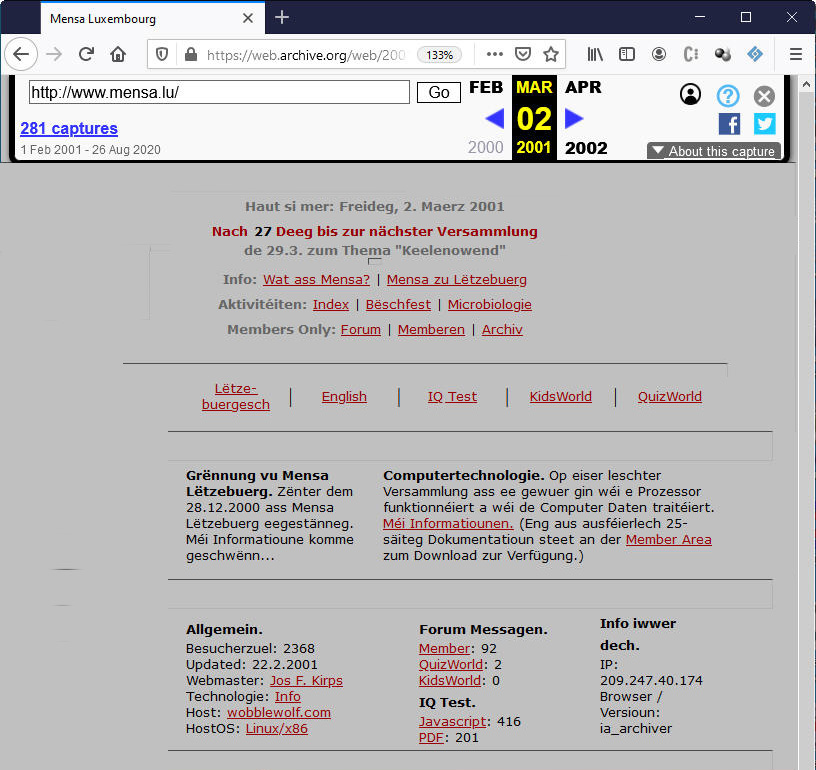
Task: Reload the current page
Action: [86, 54]
